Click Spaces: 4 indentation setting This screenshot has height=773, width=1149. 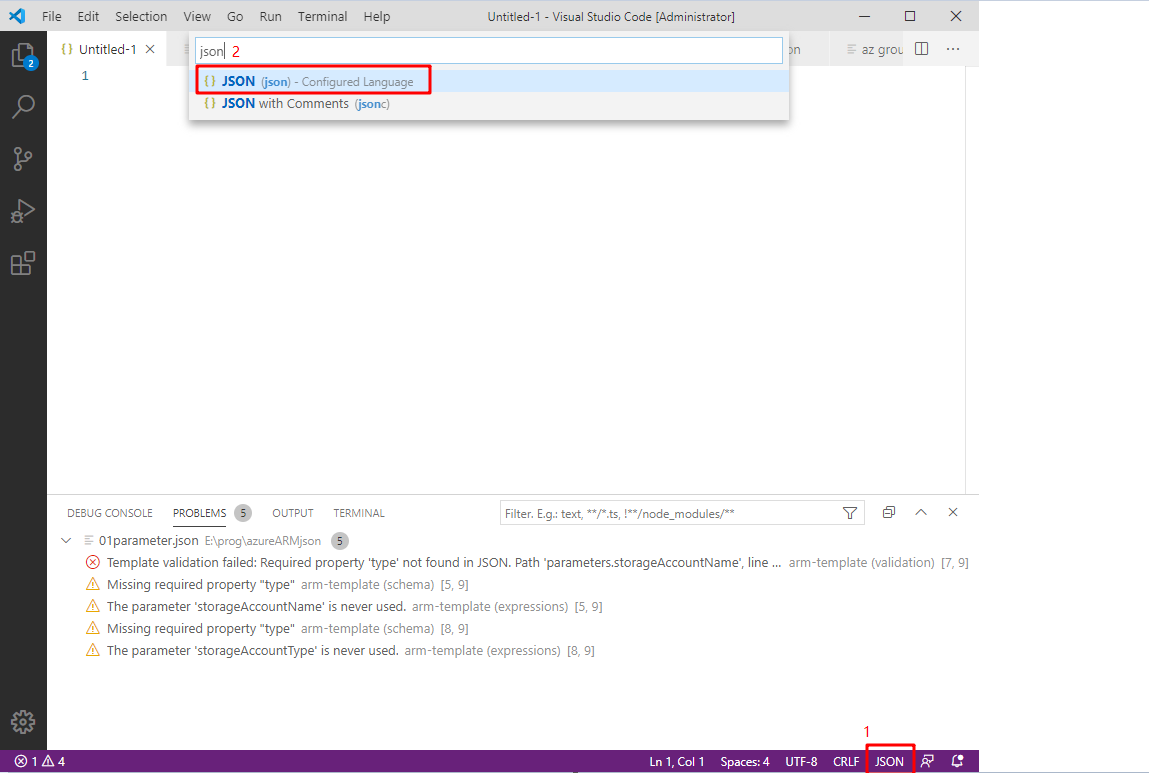click(745, 761)
